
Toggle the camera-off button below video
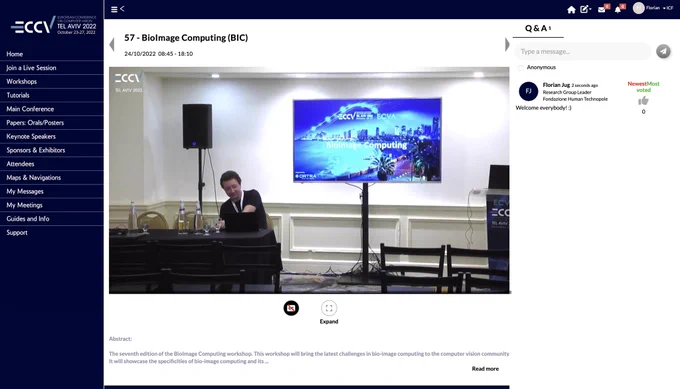coord(291,308)
